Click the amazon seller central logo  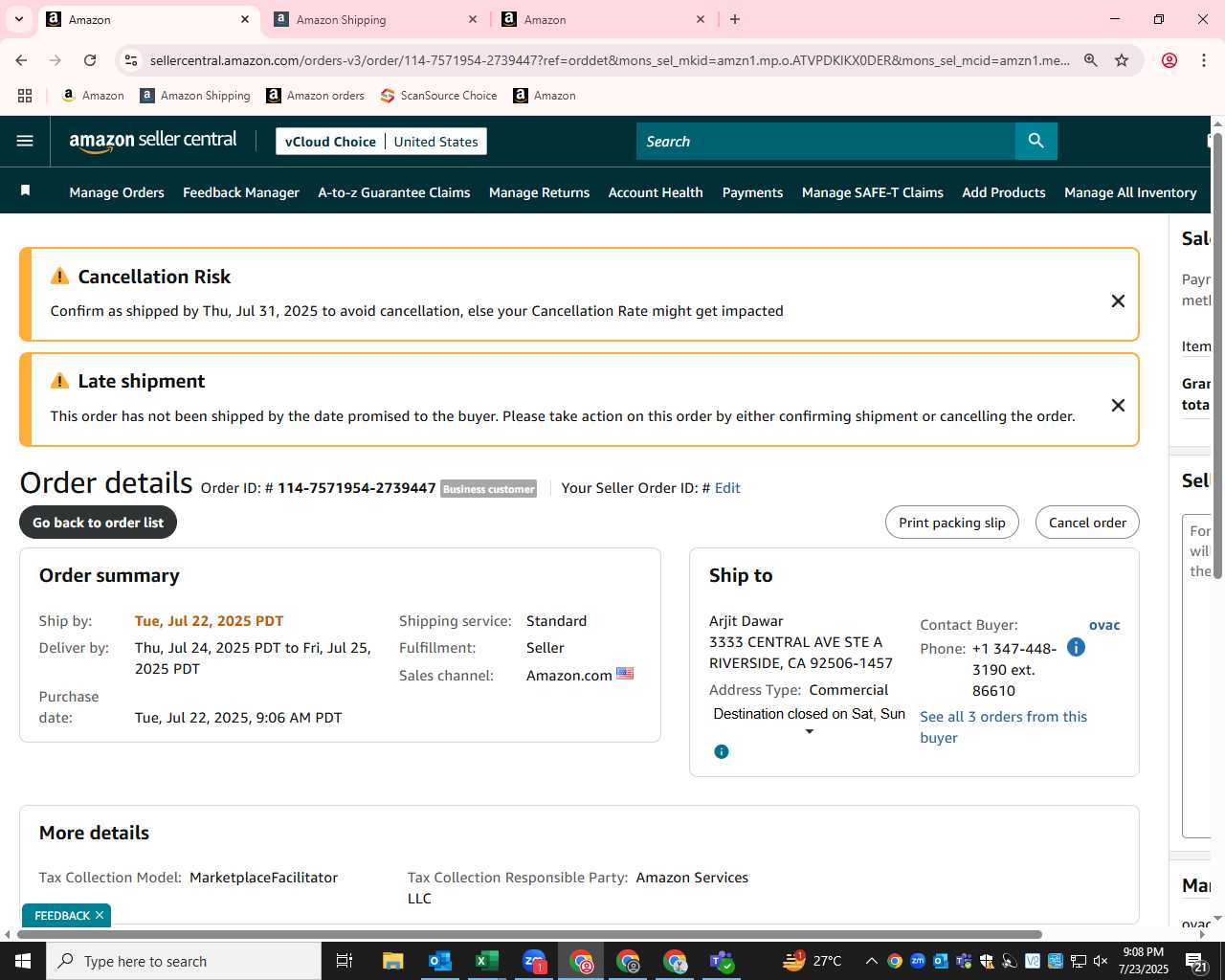153,141
